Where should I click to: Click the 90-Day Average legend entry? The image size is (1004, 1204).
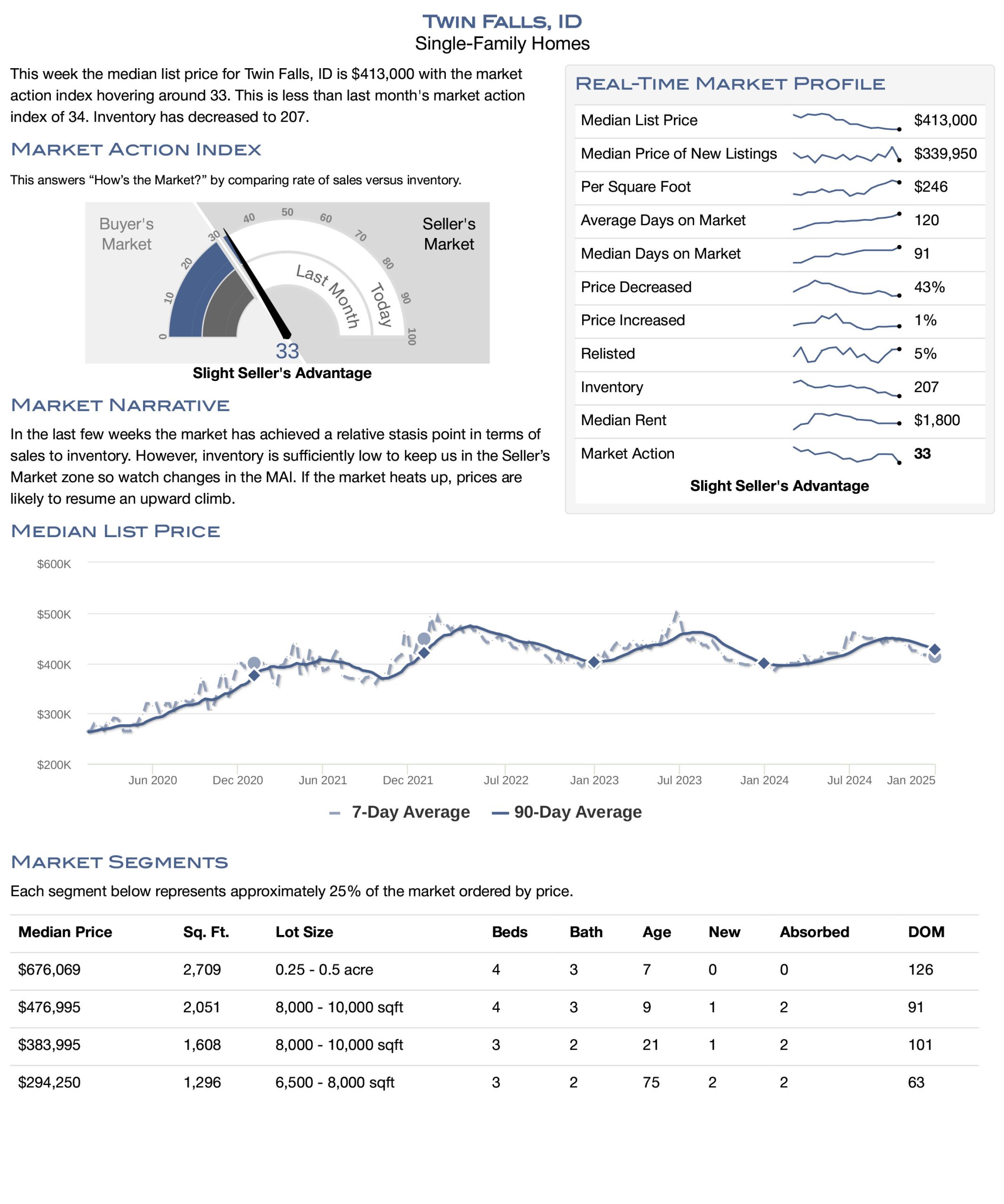567,812
